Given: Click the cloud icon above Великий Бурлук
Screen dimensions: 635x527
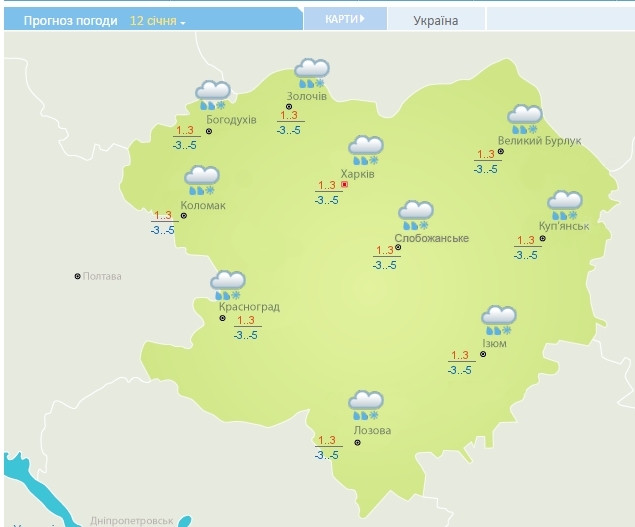Looking at the screenshot, I should (524, 119).
